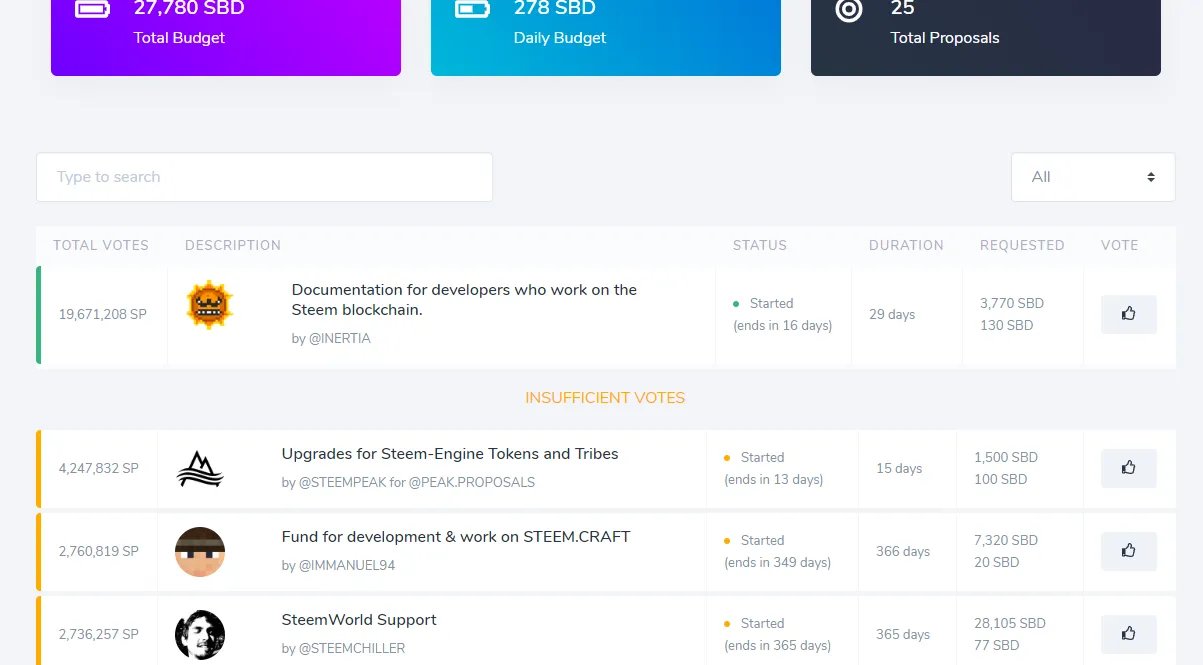Open @STEEMCHILLER's black-and-white avatar
This screenshot has width=1203, height=665.
200,635
